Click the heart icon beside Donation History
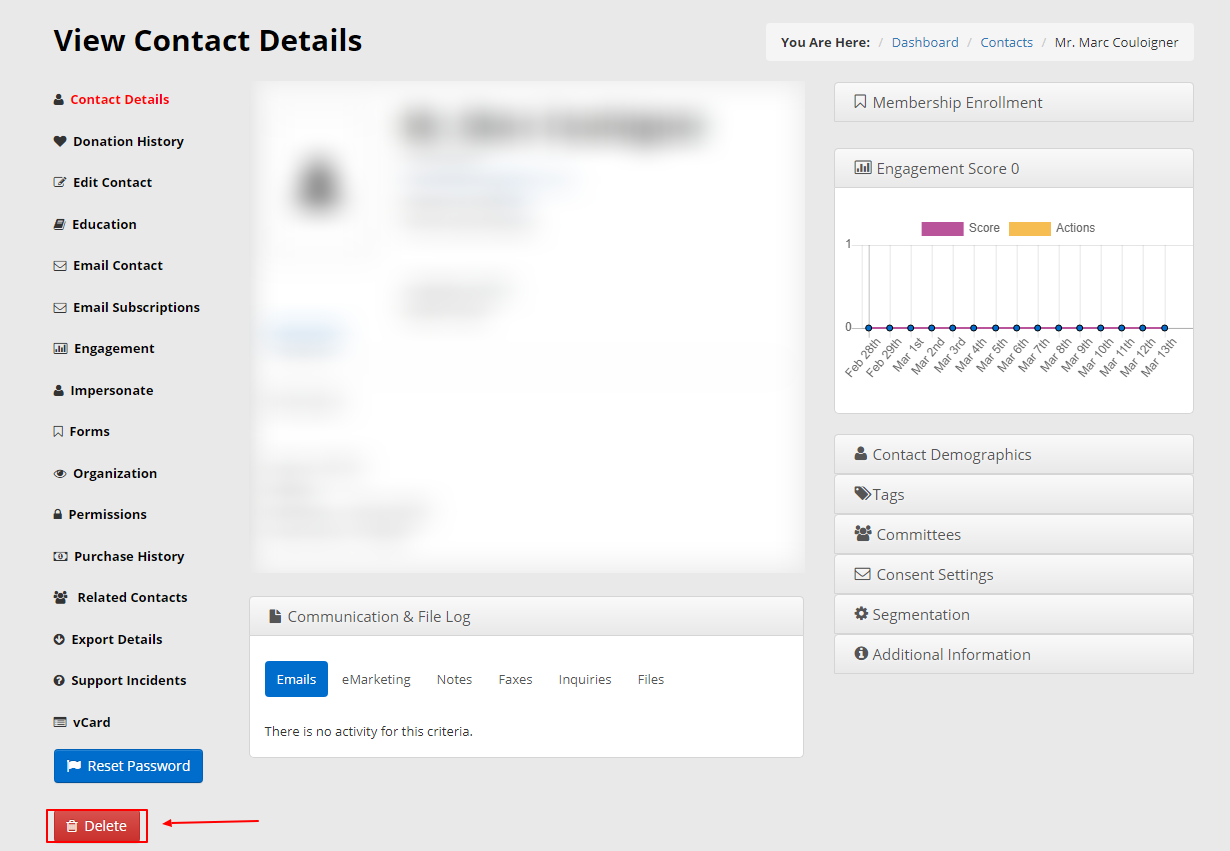 pos(60,141)
